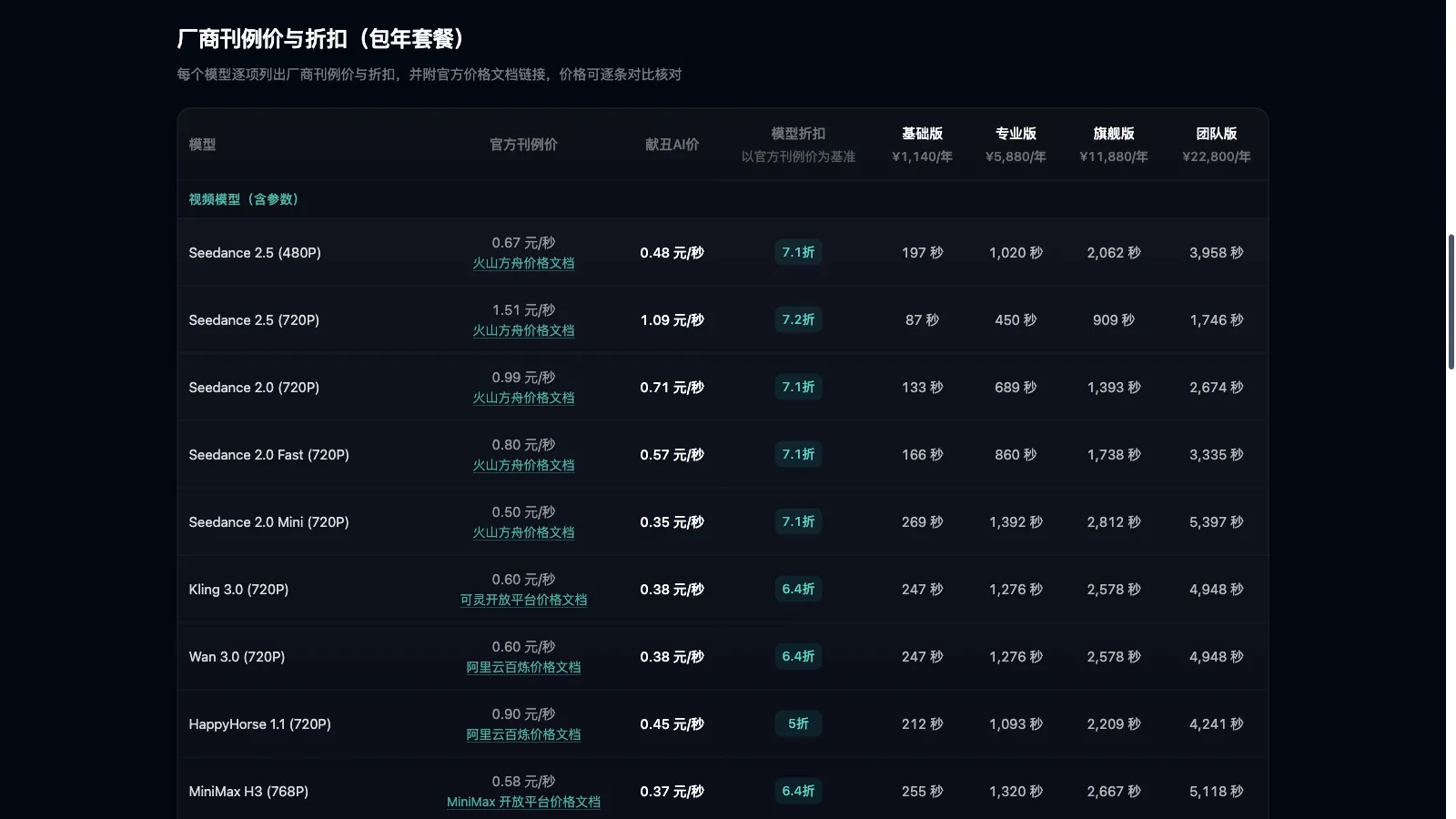
Task: Open Seedance 2.0 Mini 火山方舟价格文档 link
Action: point(523,532)
